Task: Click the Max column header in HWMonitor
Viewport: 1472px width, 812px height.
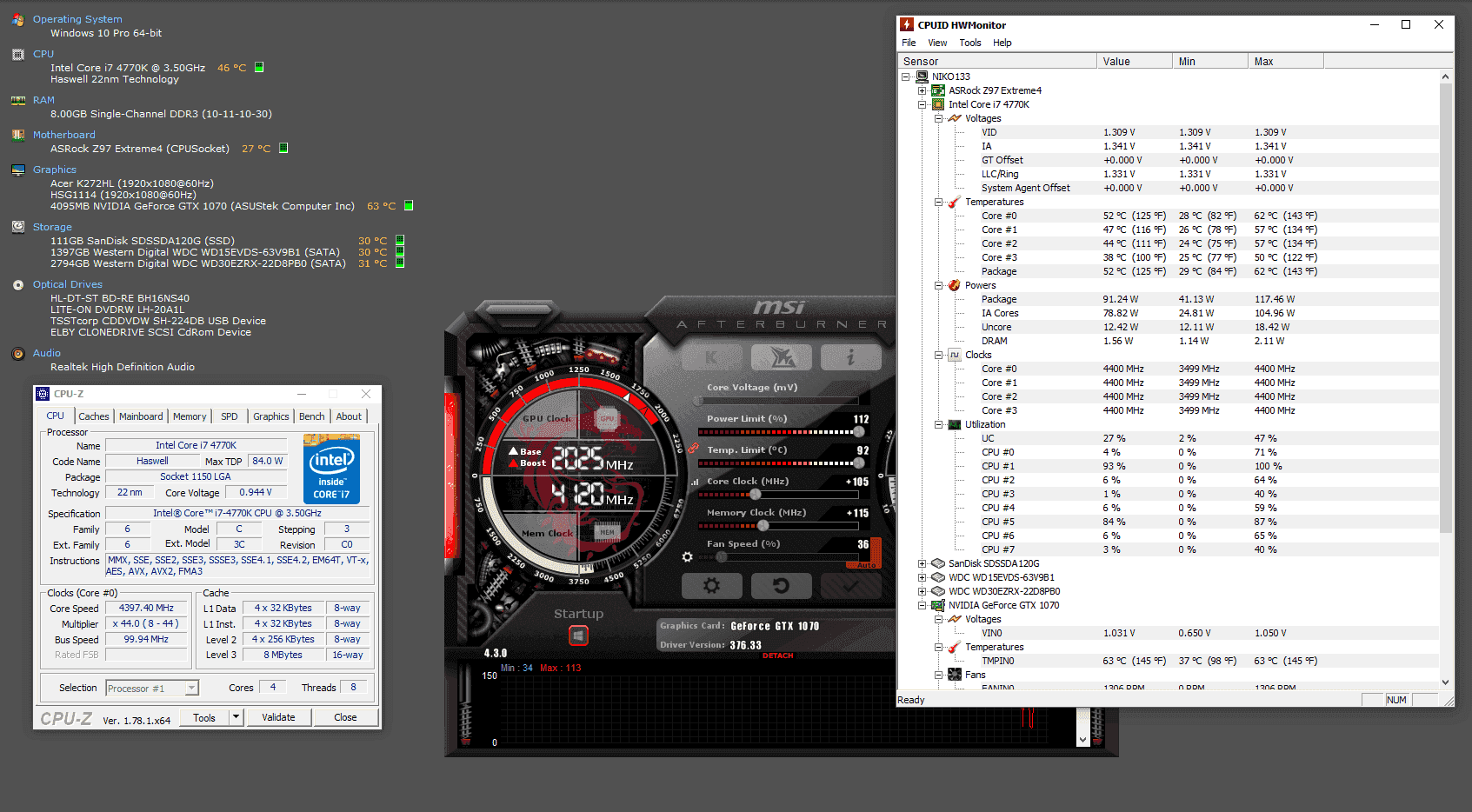Action: point(1285,61)
